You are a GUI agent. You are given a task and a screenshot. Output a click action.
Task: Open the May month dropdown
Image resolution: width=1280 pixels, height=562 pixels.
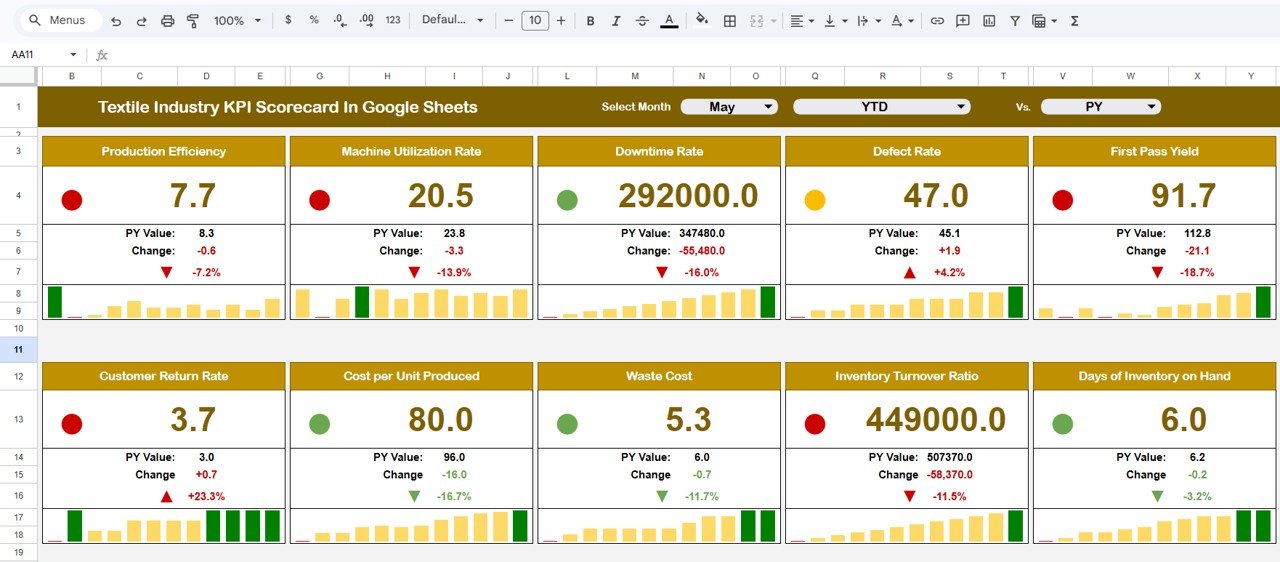(729, 107)
